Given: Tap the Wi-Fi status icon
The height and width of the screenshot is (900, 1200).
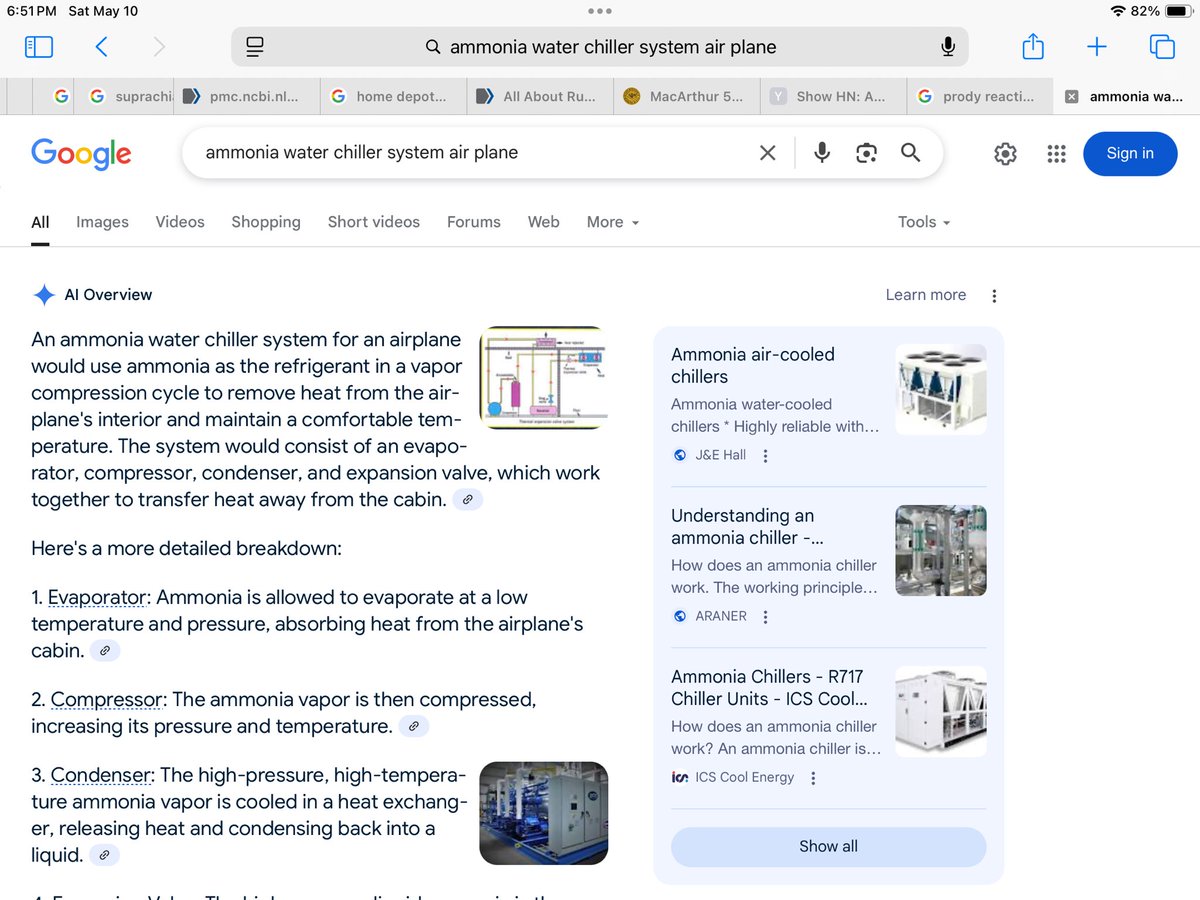Looking at the screenshot, I should [x=1118, y=11].
